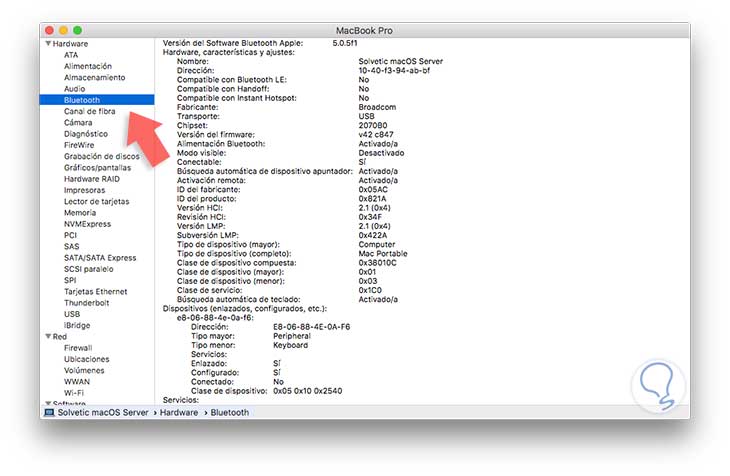Image resolution: width=730 pixels, height=476 pixels.
Task: Click Bluetooth in the path bar
Action: [x=230, y=412]
